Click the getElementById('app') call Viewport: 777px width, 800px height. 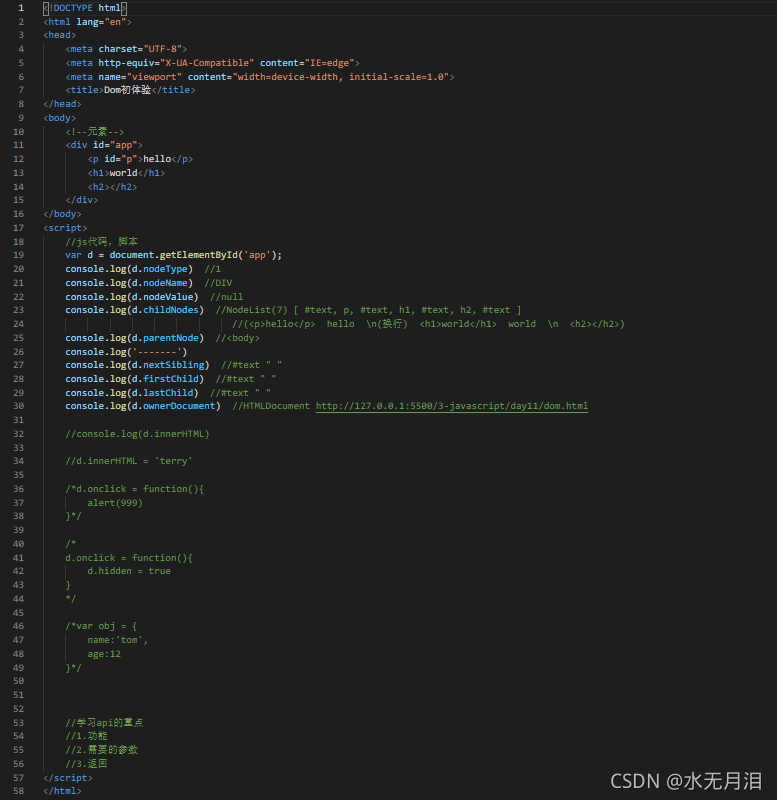(x=218, y=255)
